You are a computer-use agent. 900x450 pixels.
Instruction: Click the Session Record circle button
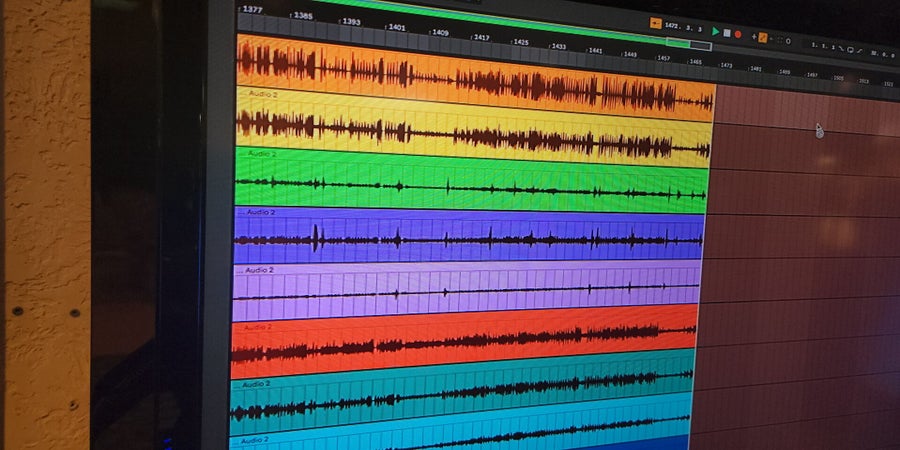(x=788, y=41)
